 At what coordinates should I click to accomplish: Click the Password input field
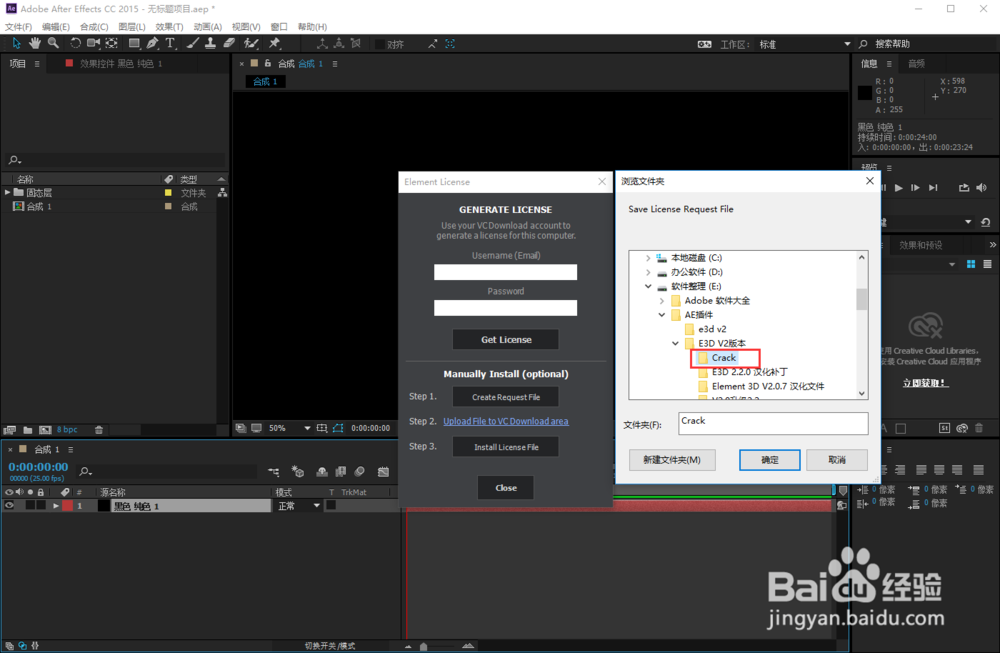click(506, 308)
